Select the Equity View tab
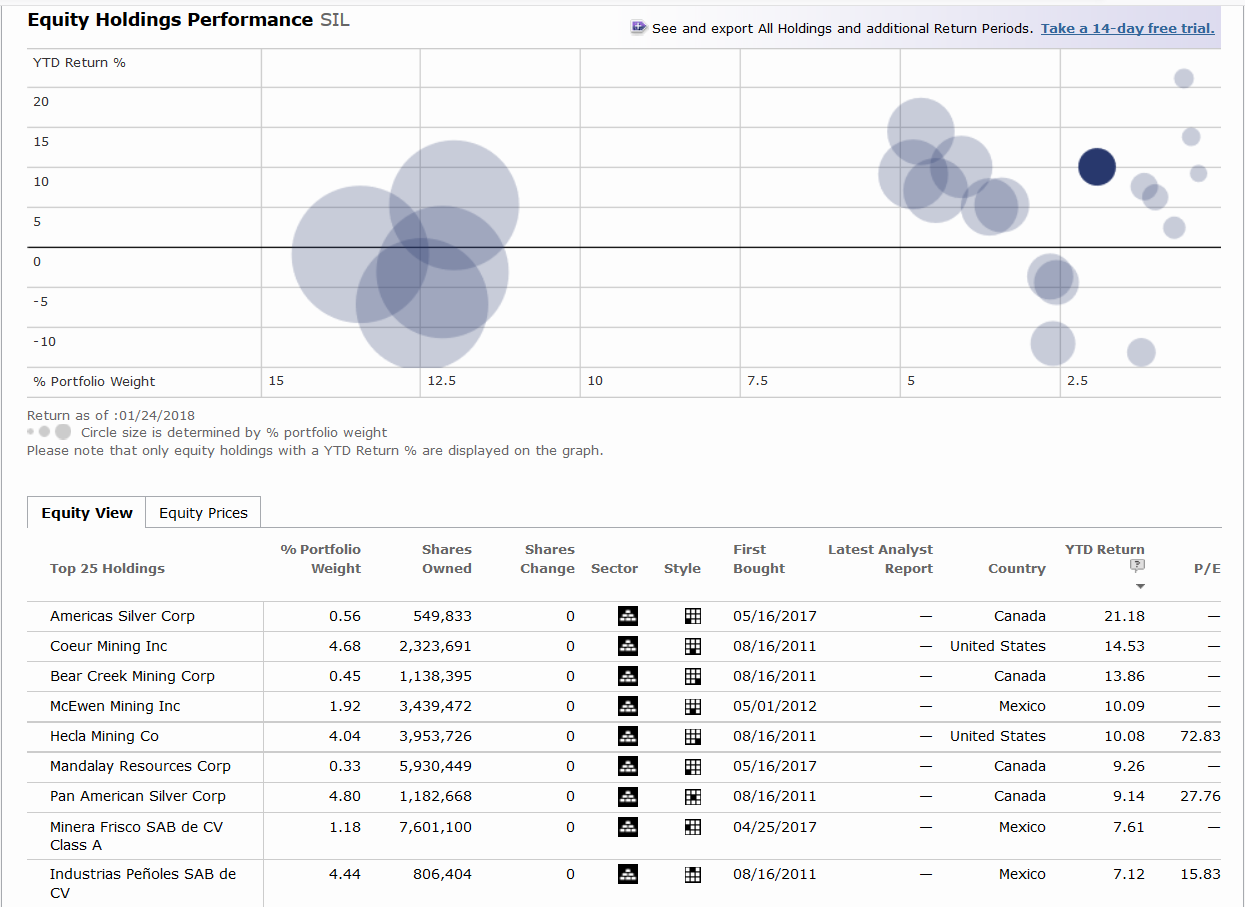The image size is (1245, 907). 87,513
